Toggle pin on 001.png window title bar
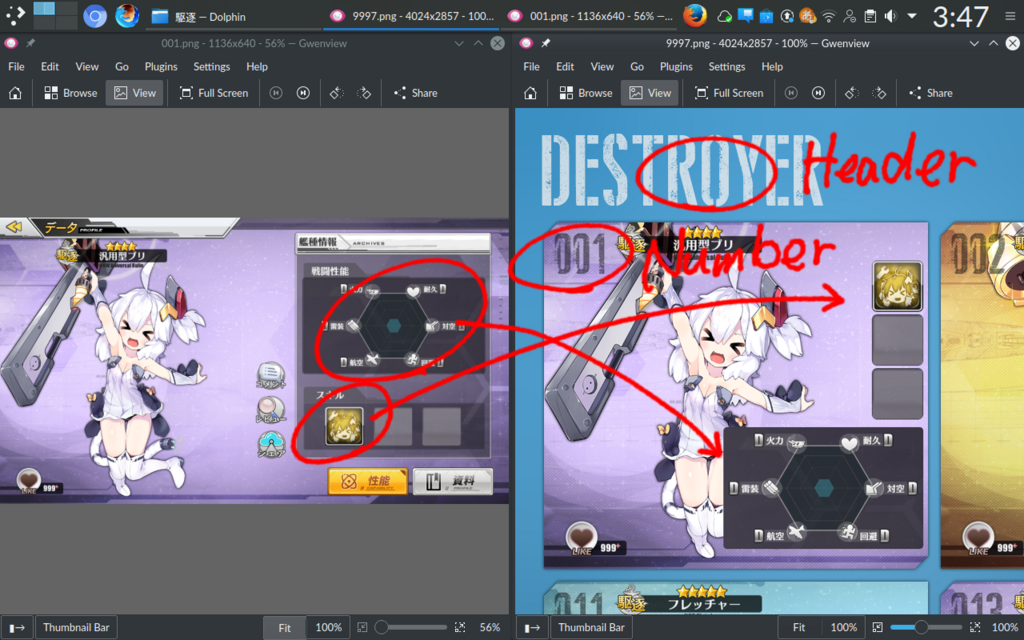 pos(30,43)
